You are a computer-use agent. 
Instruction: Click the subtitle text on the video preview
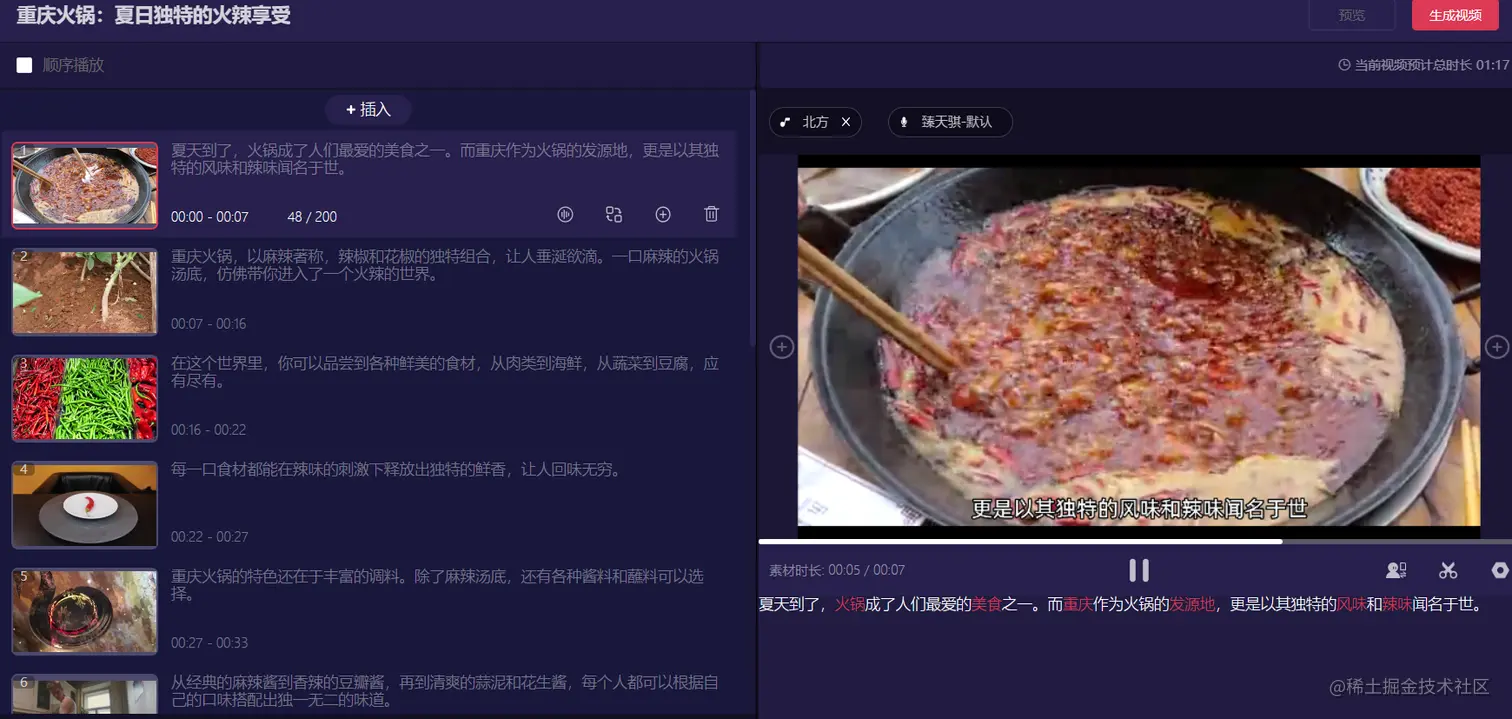pos(1139,508)
